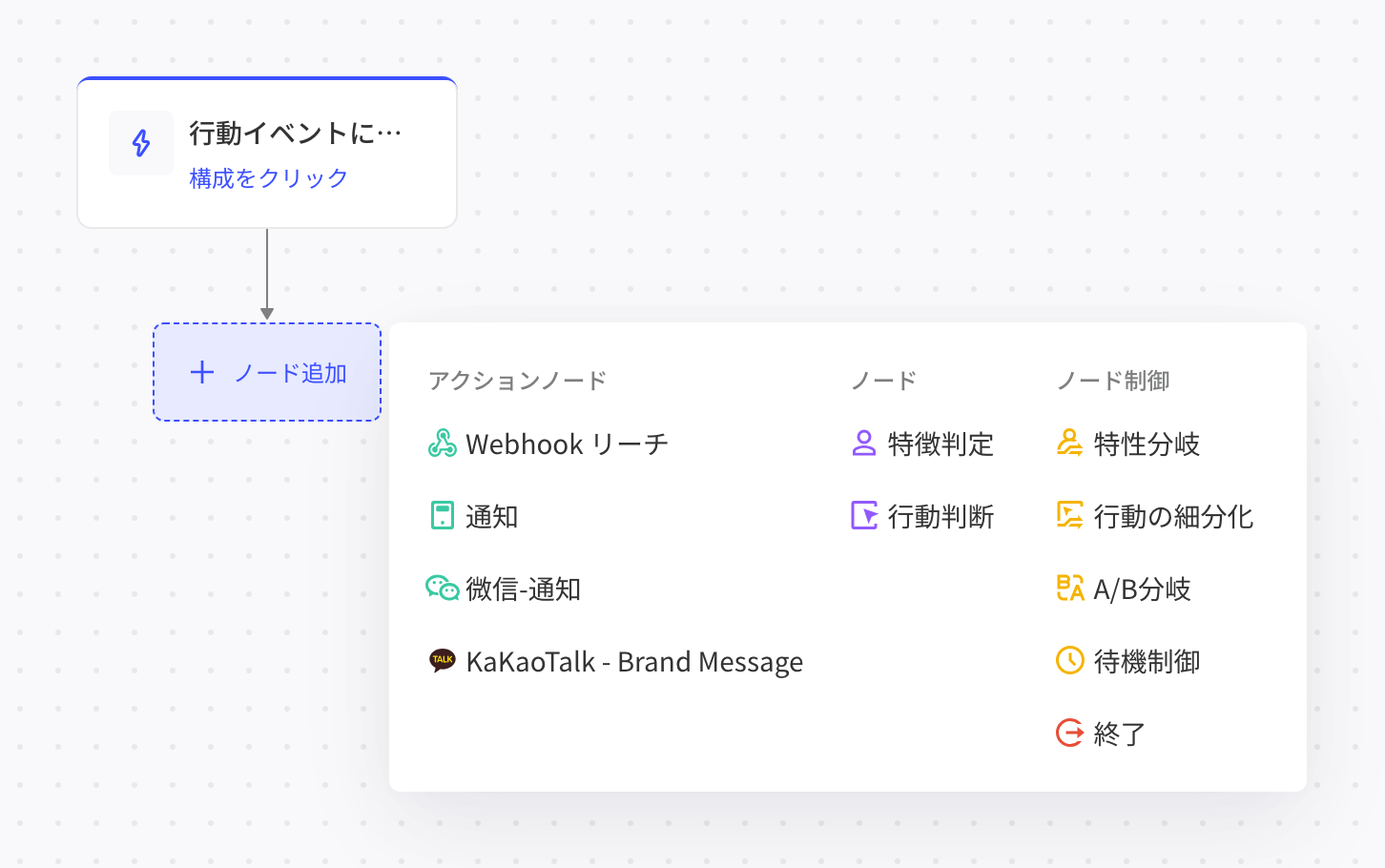Viewport: 1385px width, 868px height.
Task: Click the 通知 phone icon
Action: (442, 516)
